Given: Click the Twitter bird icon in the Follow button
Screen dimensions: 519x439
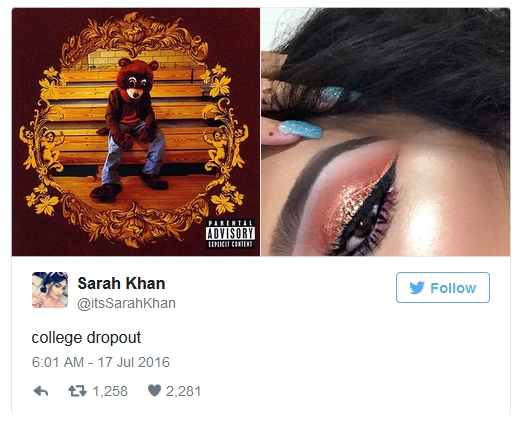Looking at the screenshot, I should pyautogui.click(x=417, y=288).
